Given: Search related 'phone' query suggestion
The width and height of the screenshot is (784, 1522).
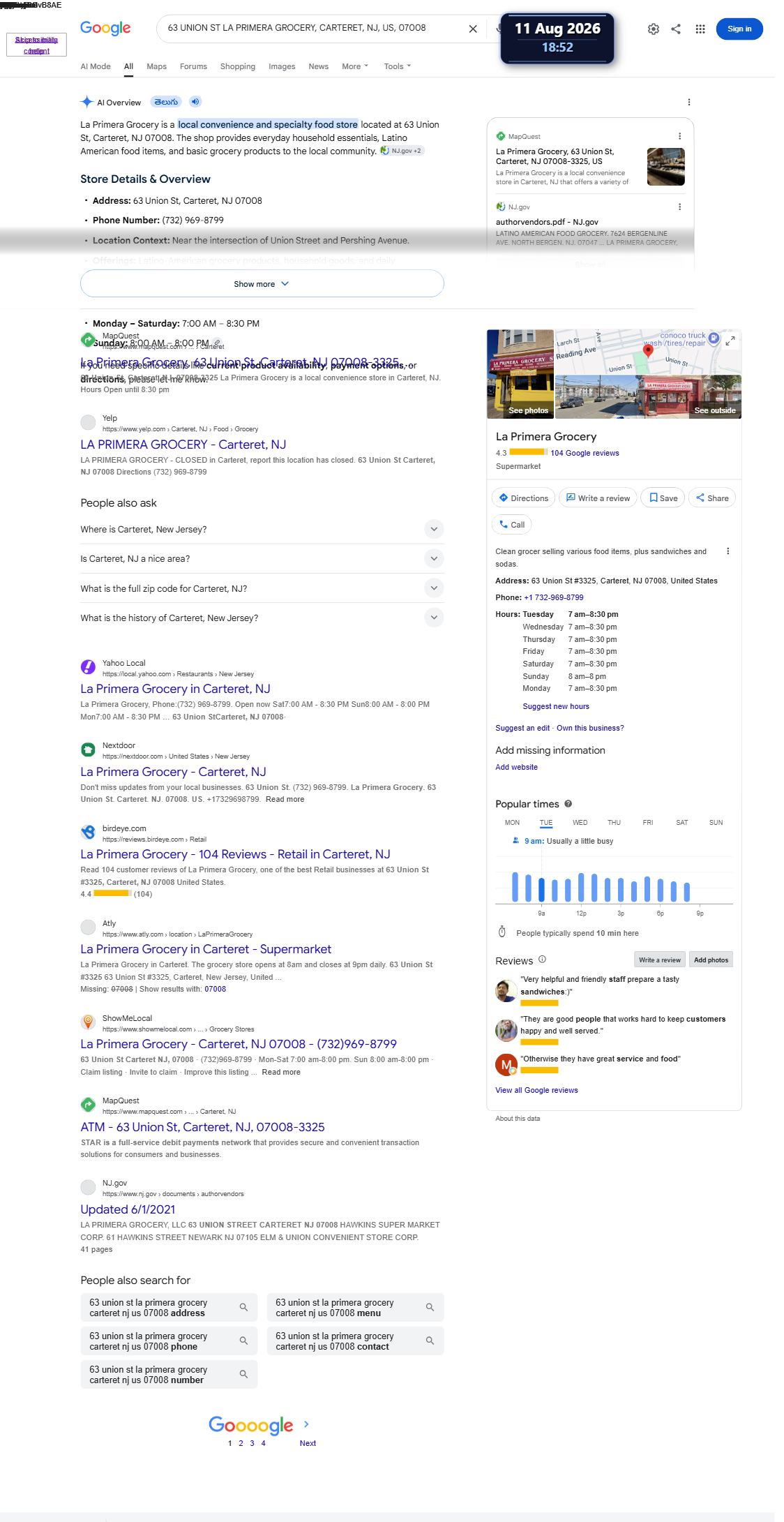Looking at the screenshot, I should pos(169,1341).
